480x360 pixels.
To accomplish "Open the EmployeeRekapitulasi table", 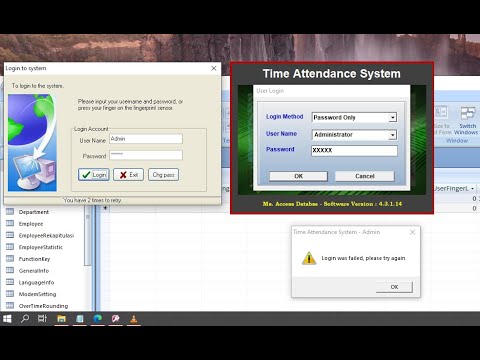I will (46, 235).
